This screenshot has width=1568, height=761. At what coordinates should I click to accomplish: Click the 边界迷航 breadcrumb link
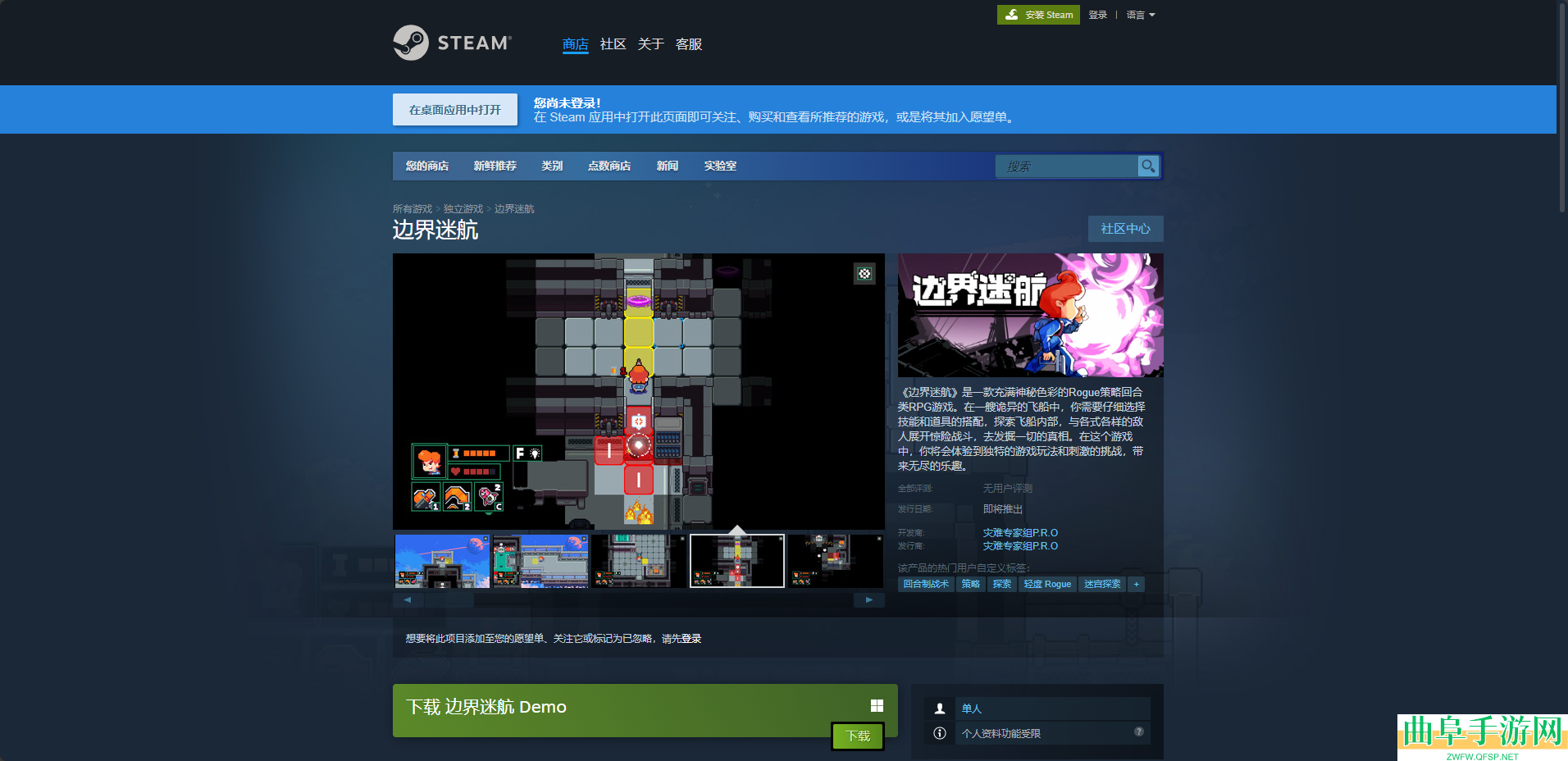tap(514, 209)
